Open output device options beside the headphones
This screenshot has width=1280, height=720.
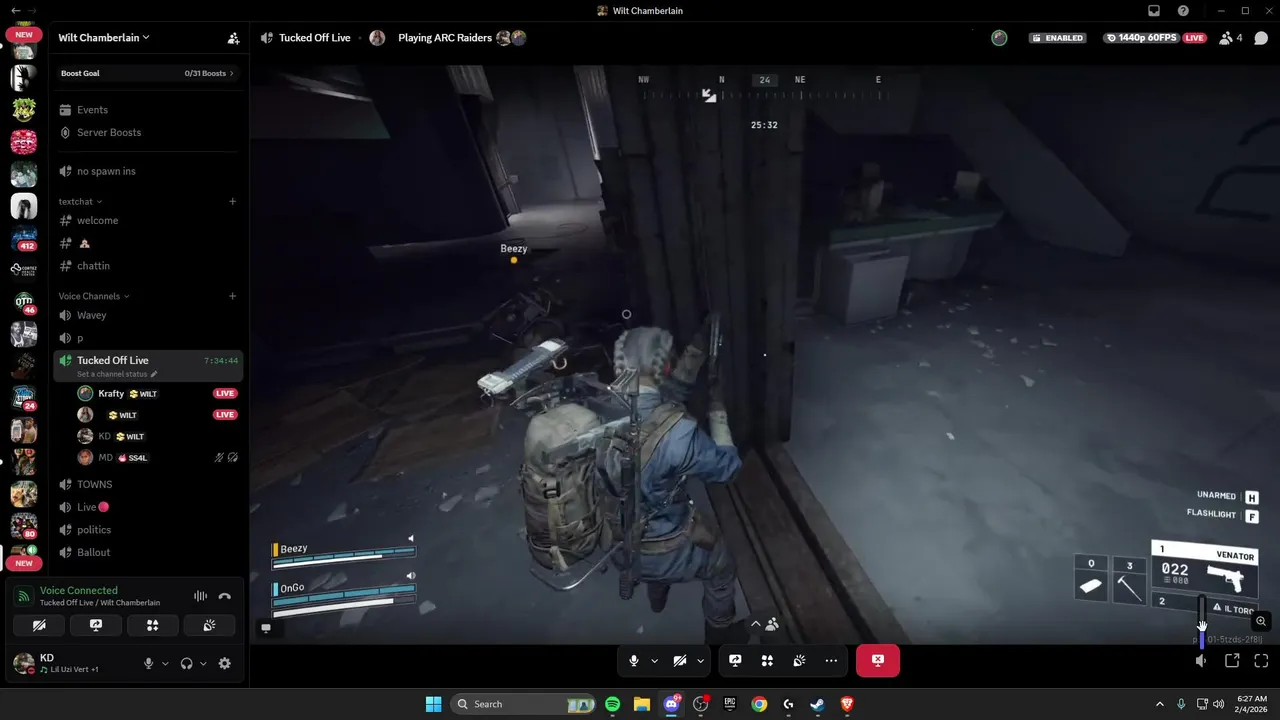pyautogui.click(x=203, y=663)
